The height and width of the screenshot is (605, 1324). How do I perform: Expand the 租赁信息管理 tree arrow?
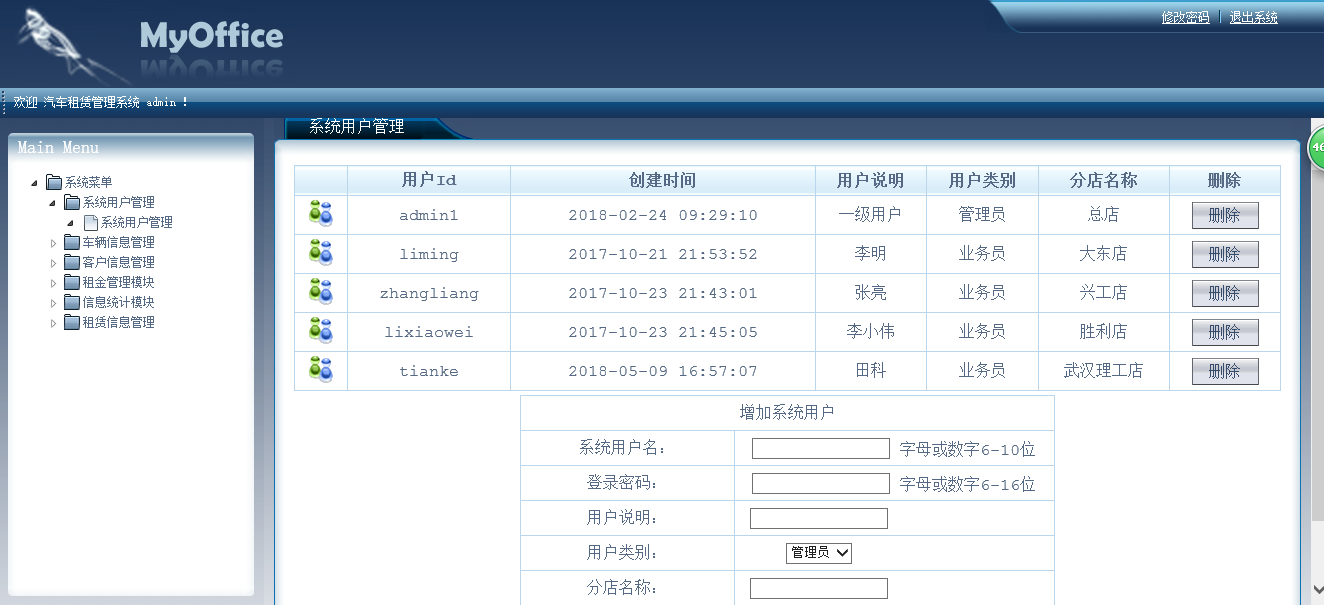(54, 322)
